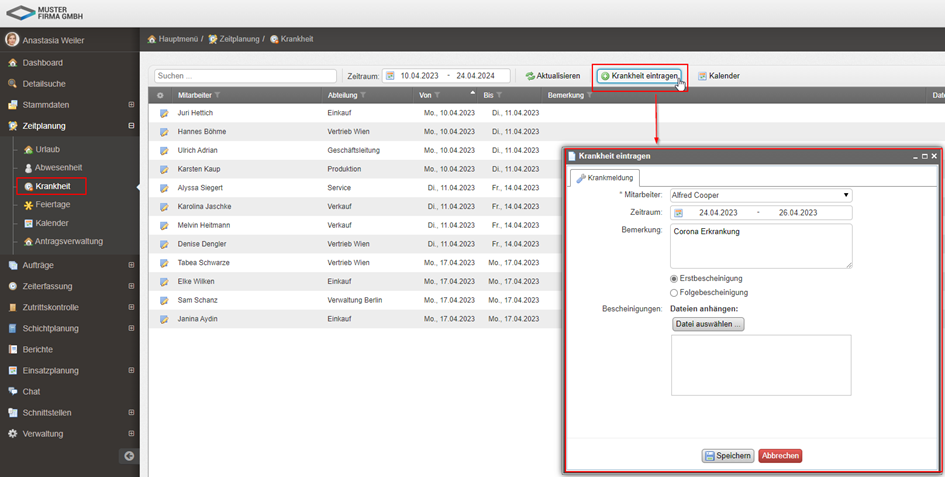
Task: Click the edit icon beside Juri Hettich
Action: [x=163, y=113]
